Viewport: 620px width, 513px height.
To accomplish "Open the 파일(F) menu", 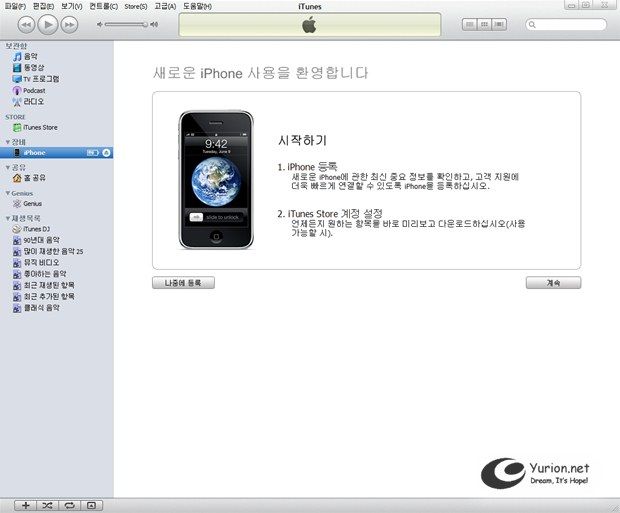I will pyautogui.click(x=15, y=6).
